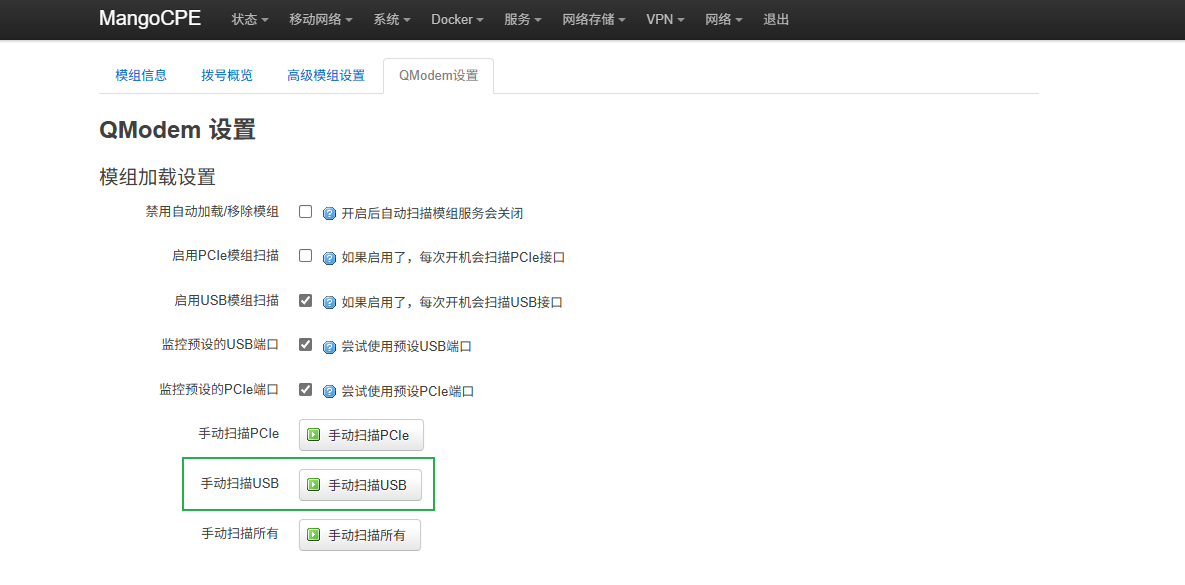Click green icon on 手动扫描所有 button
This screenshot has width=1185, height=585.
[x=314, y=535]
